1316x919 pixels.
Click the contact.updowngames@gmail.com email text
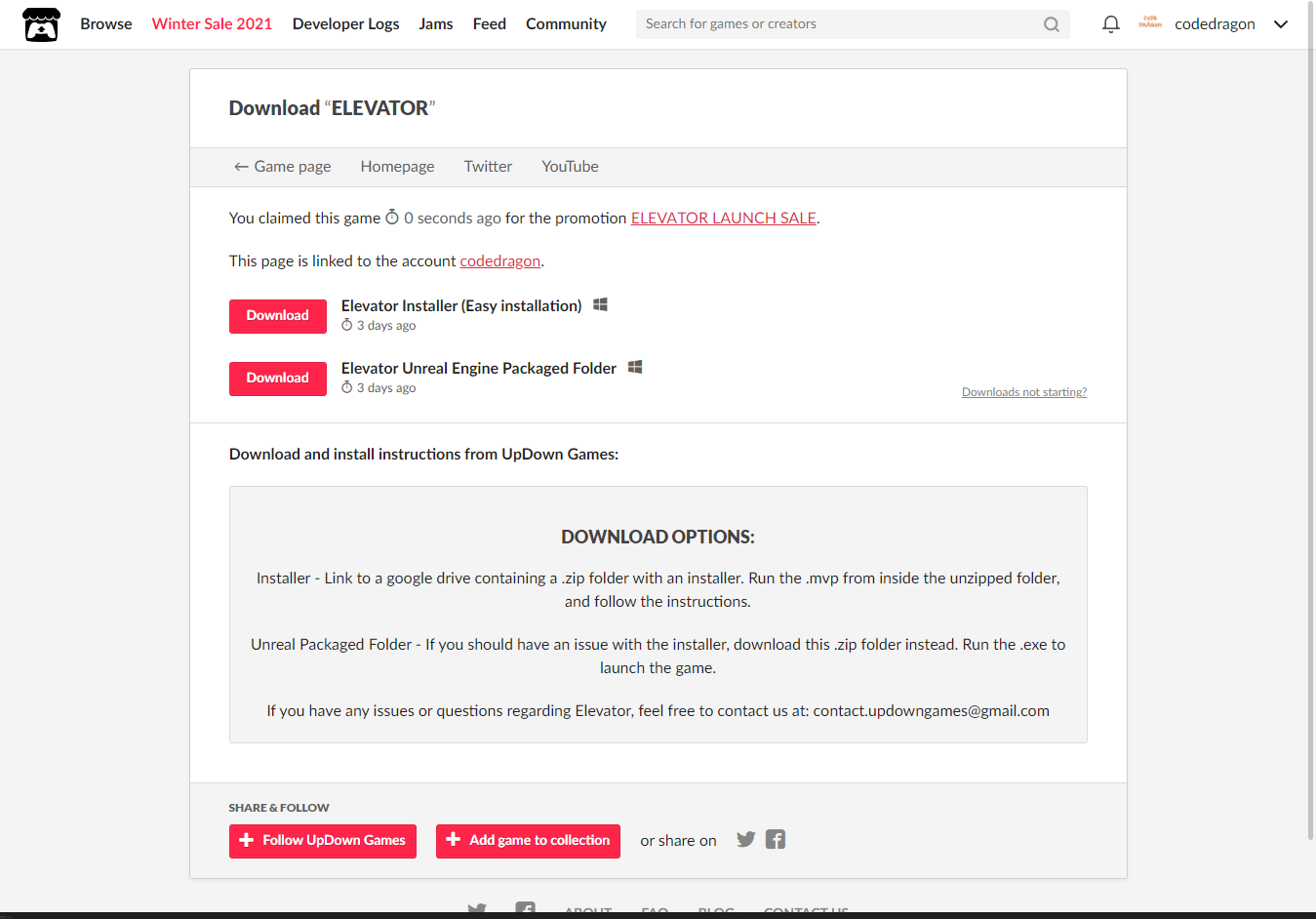[932, 711]
